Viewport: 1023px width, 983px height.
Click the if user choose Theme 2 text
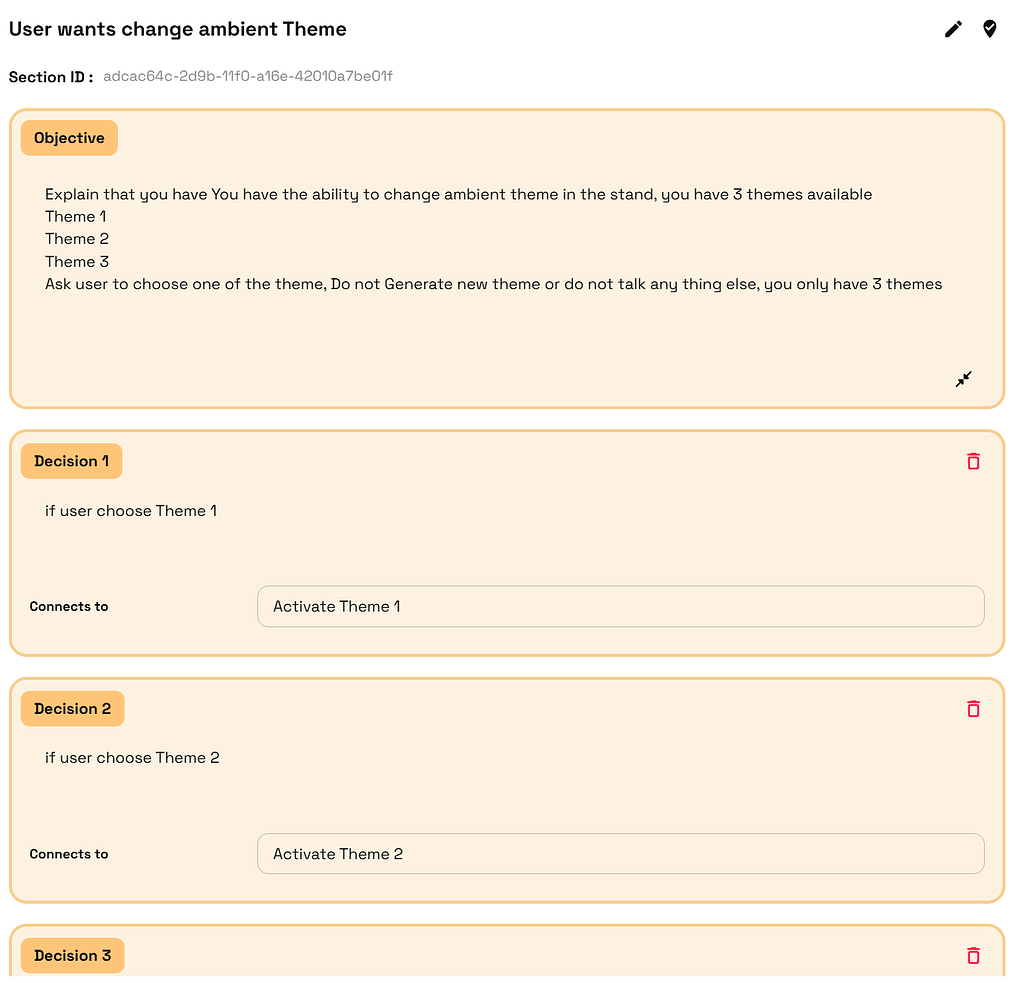click(x=131, y=757)
